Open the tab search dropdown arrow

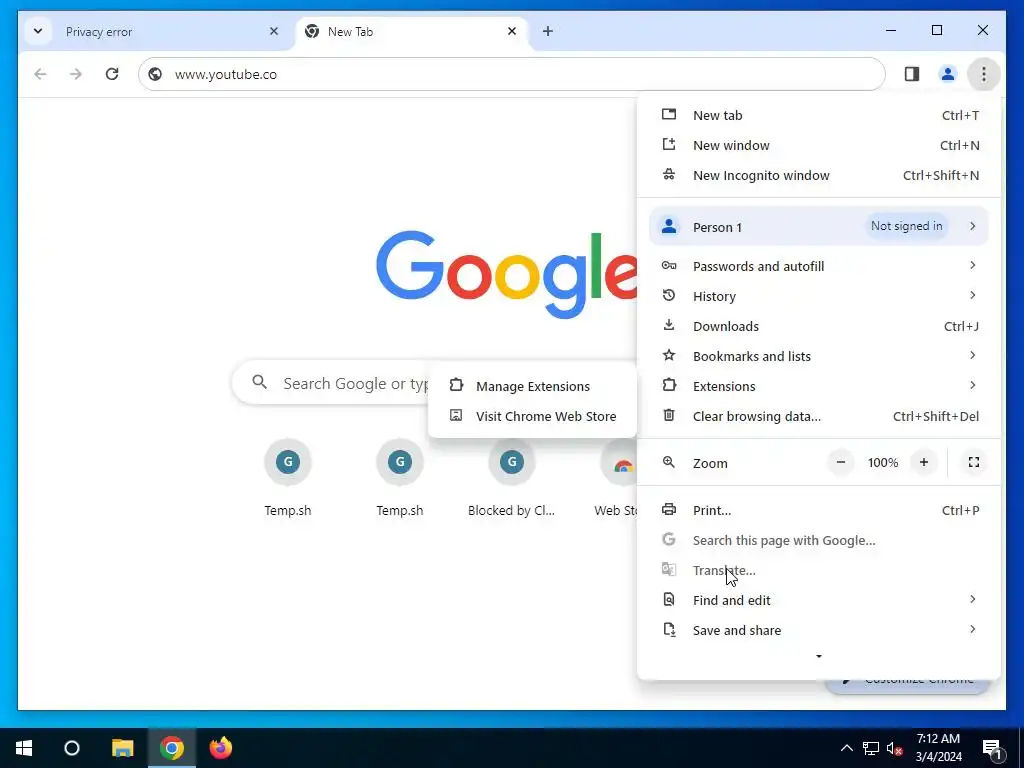(38, 31)
